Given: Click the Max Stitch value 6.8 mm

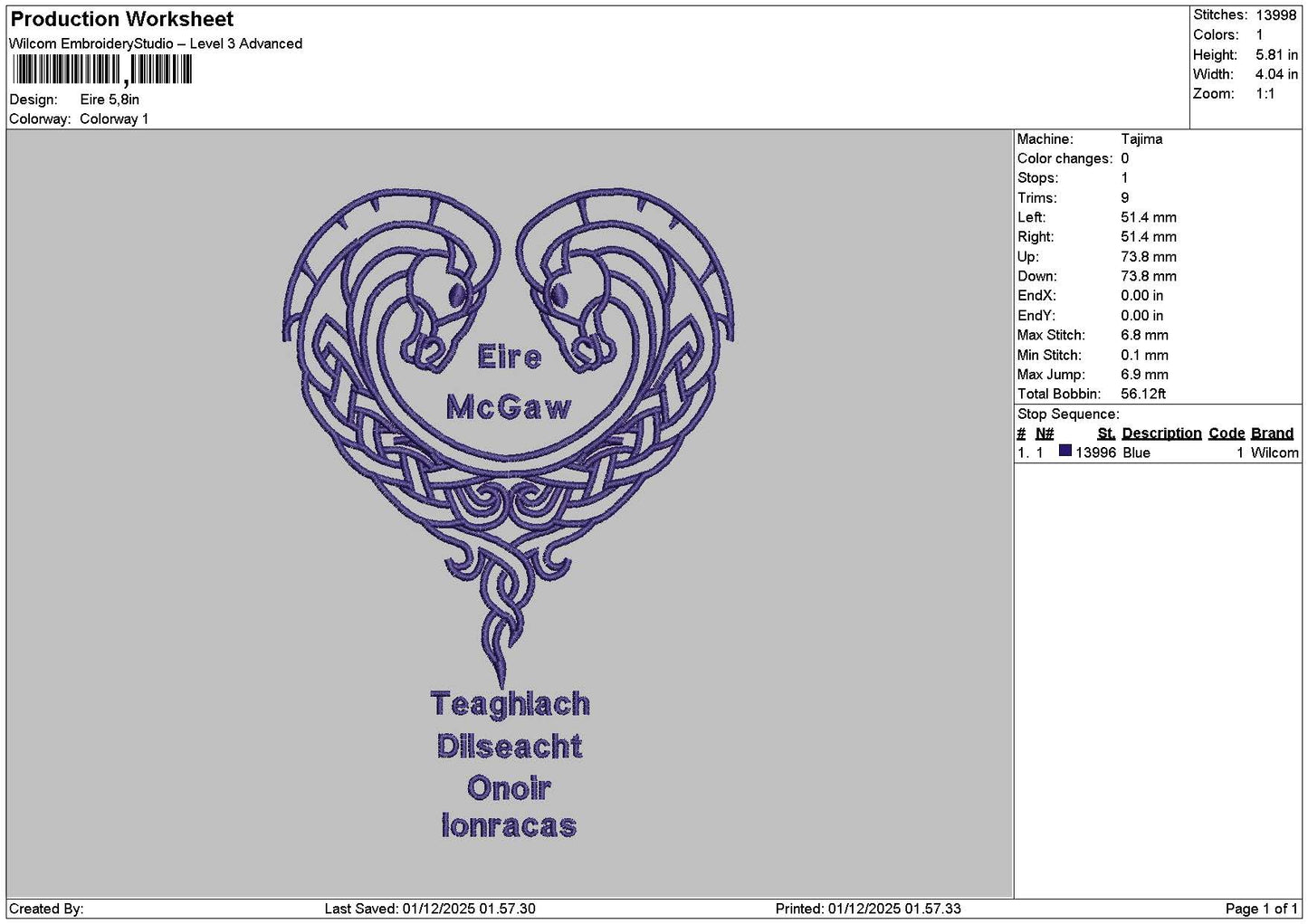Looking at the screenshot, I should [1144, 335].
